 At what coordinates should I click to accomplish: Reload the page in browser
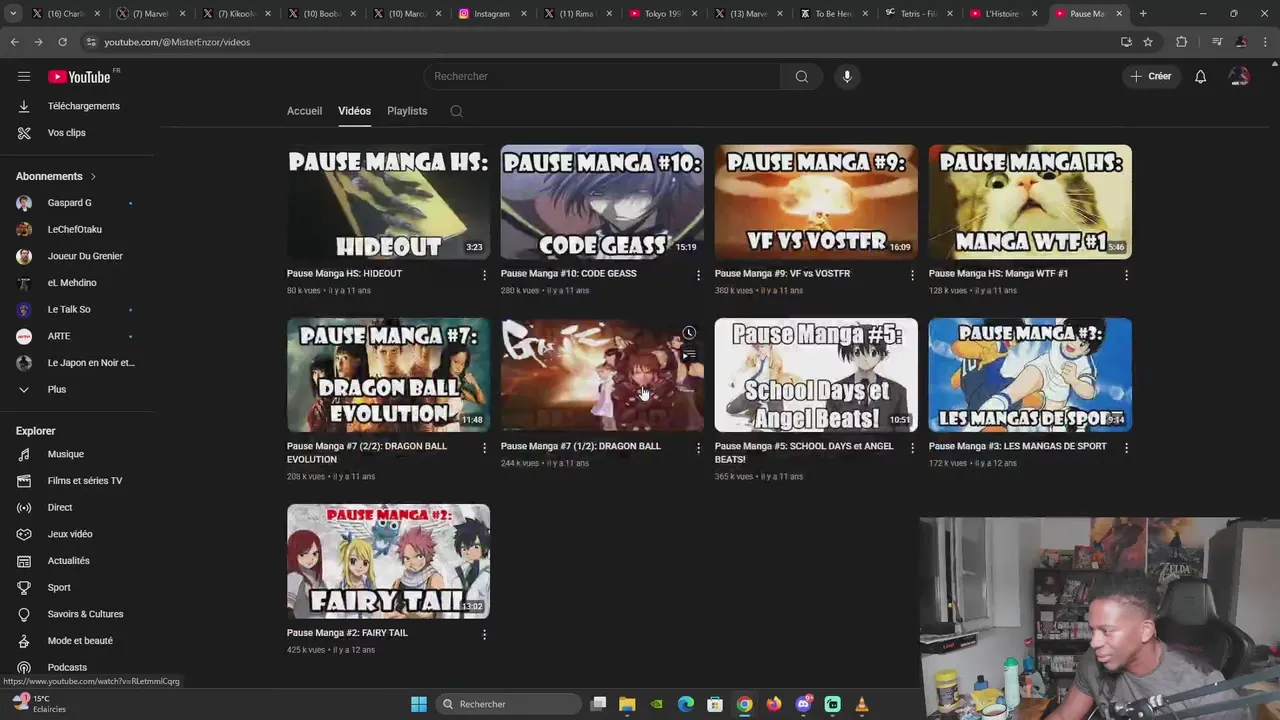(x=62, y=42)
